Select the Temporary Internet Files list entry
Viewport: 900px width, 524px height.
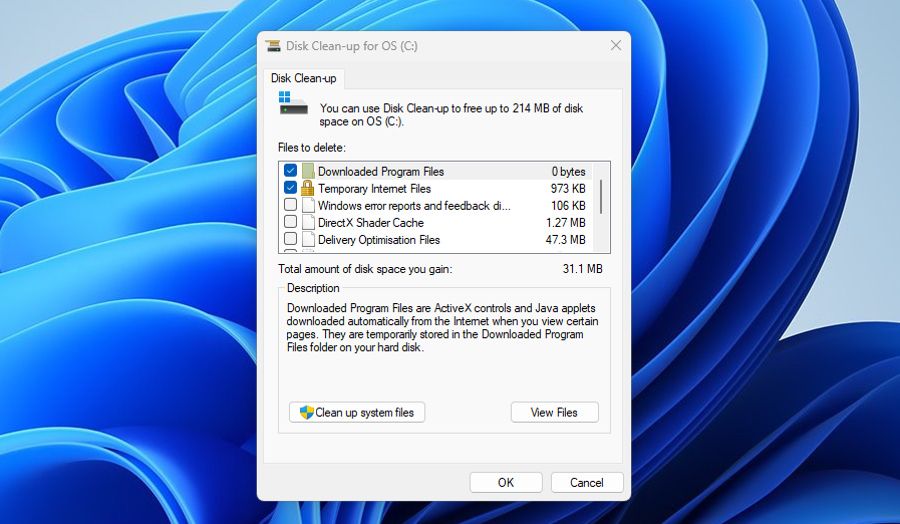[374, 188]
